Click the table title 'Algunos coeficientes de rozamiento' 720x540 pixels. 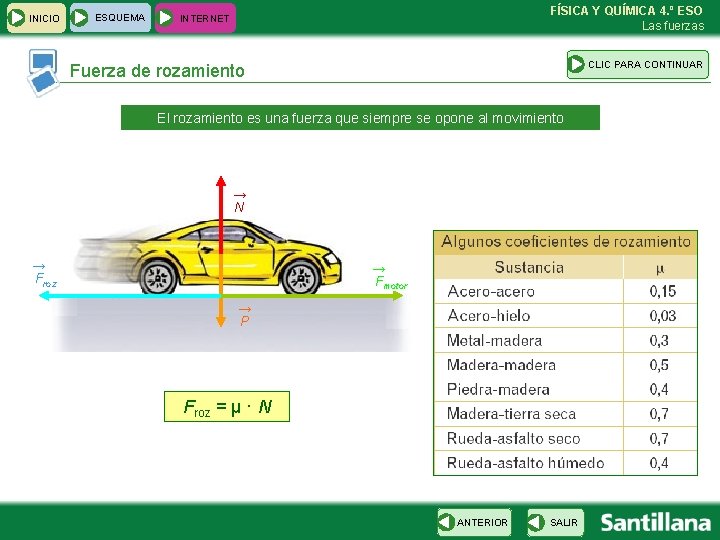pos(566,242)
